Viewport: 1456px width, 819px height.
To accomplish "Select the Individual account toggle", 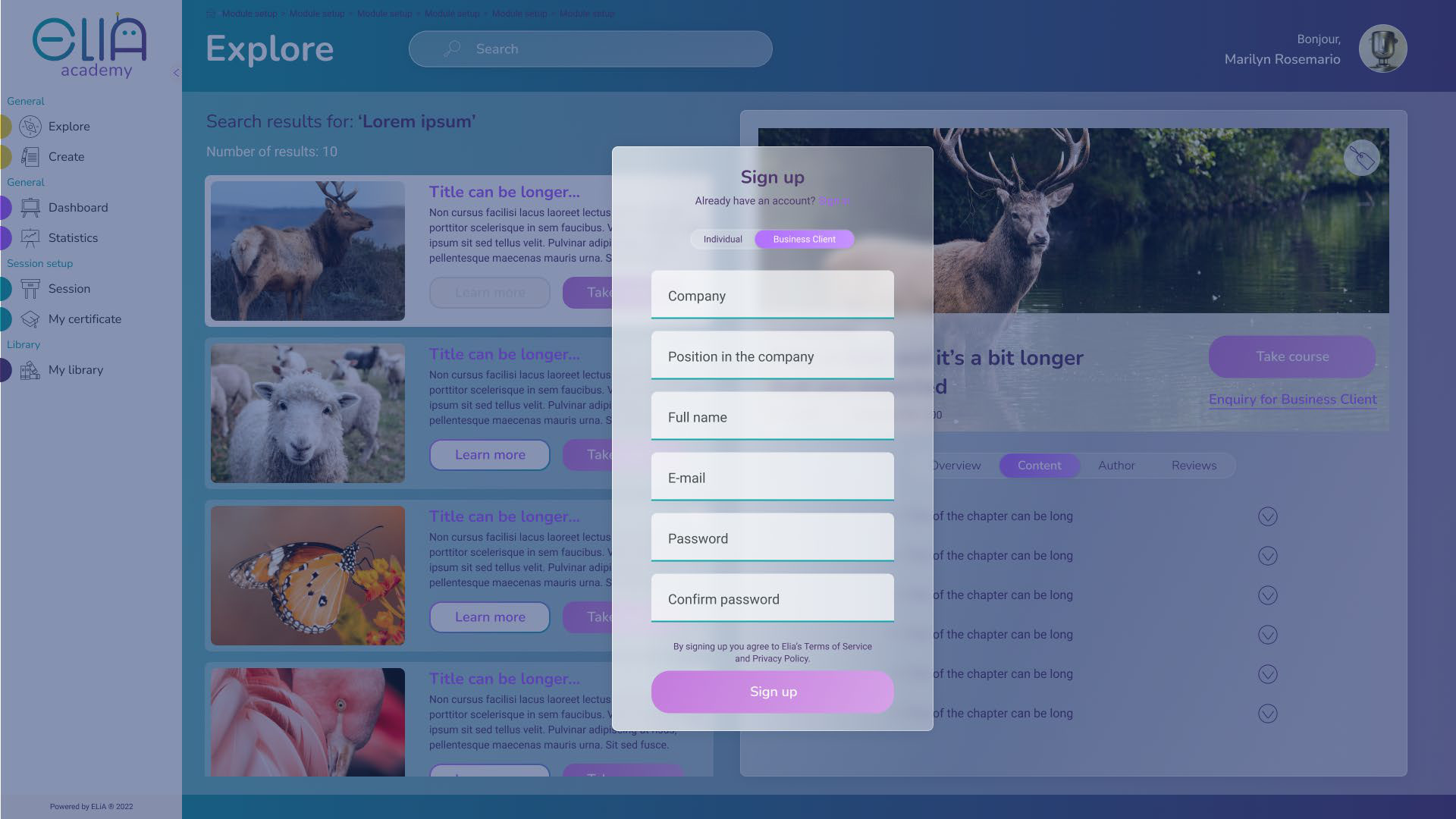I will 722,240.
